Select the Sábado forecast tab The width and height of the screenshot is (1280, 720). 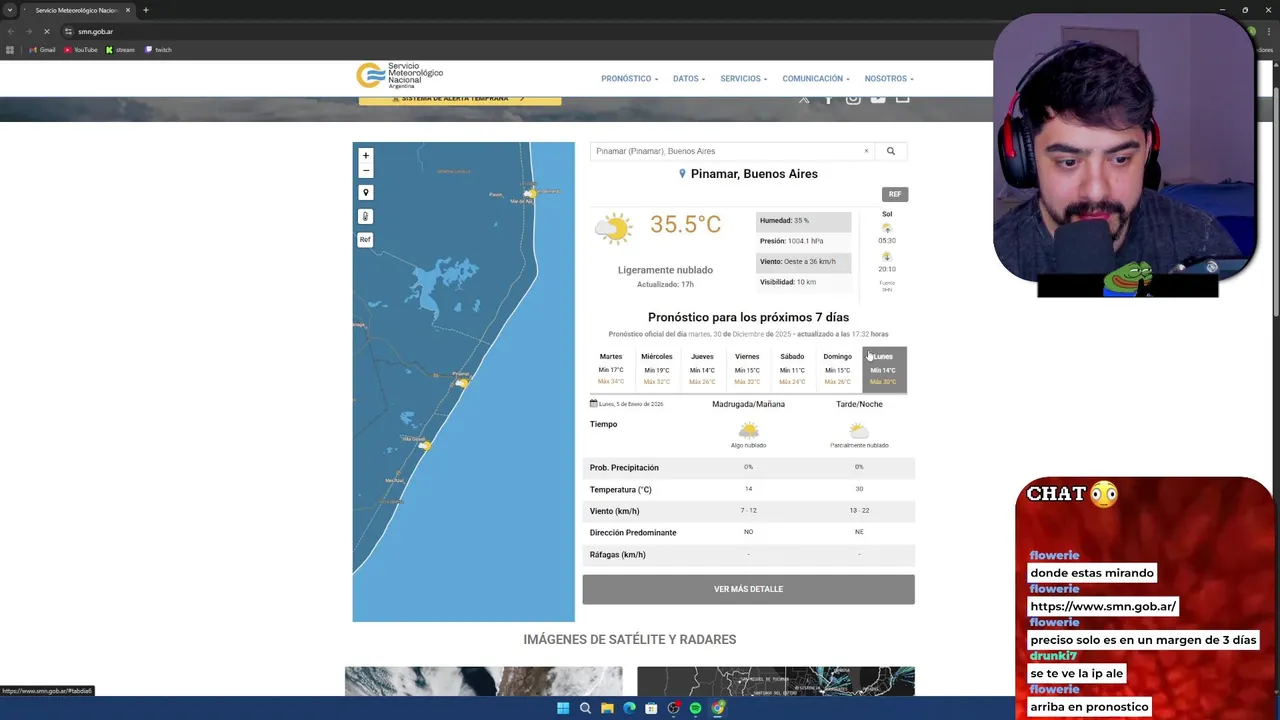792,369
